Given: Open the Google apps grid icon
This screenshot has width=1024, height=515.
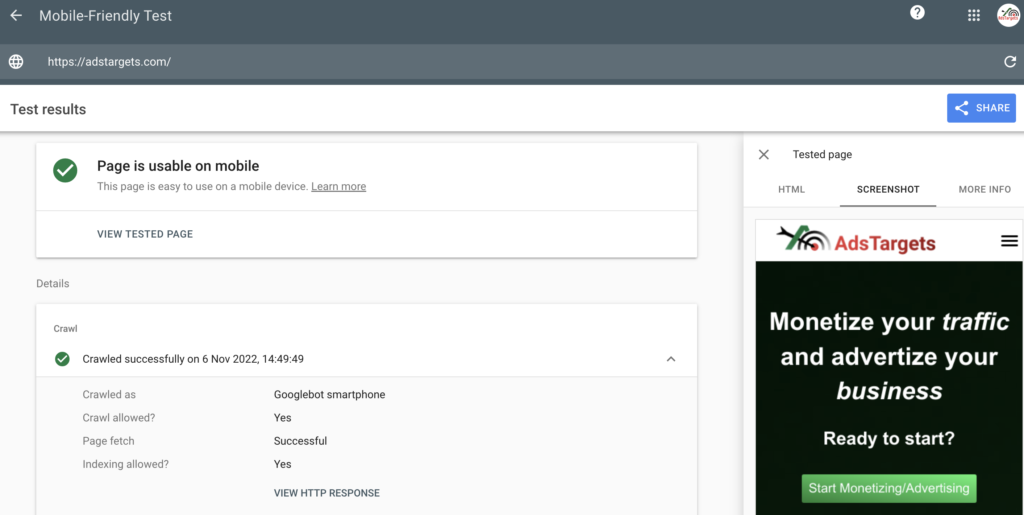Looking at the screenshot, I should point(973,15).
